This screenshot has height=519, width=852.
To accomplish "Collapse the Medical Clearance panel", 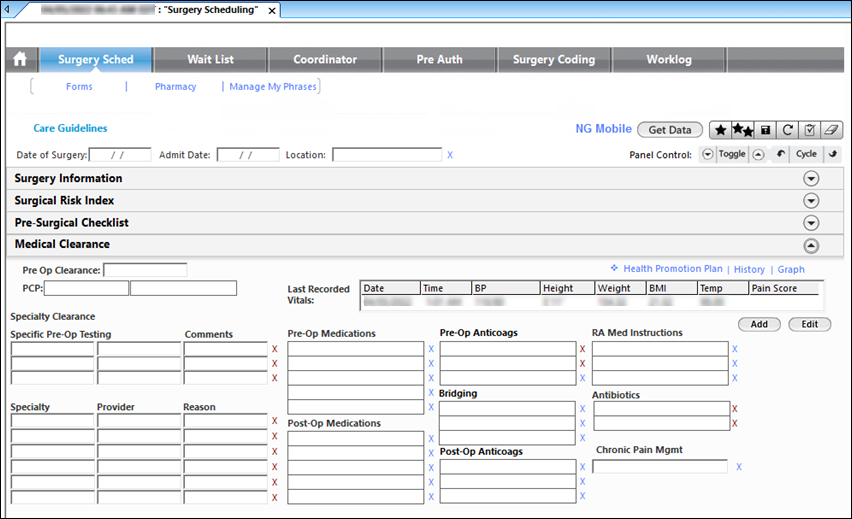I will pos(811,246).
